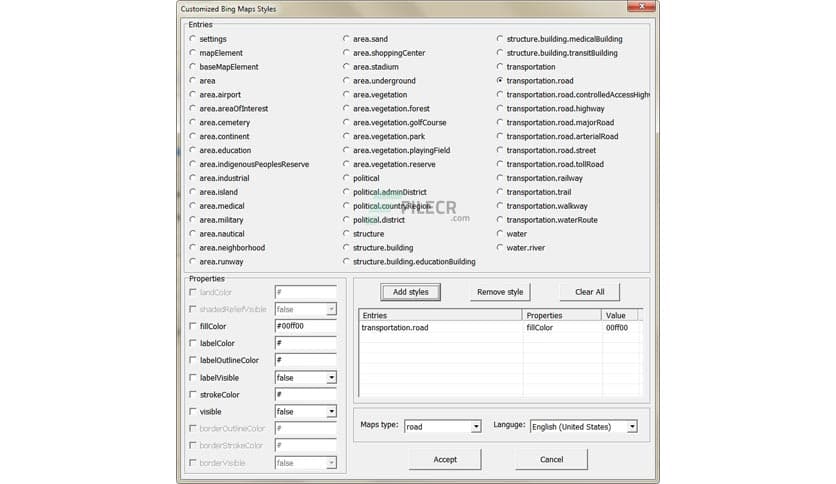The image size is (836, 484).
Task: Confirm with the Accept button
Action: [x=445, y=459]
